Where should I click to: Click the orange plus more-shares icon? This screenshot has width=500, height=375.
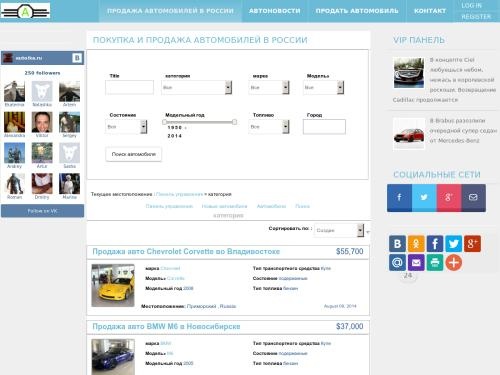click(x=454, y=262)
